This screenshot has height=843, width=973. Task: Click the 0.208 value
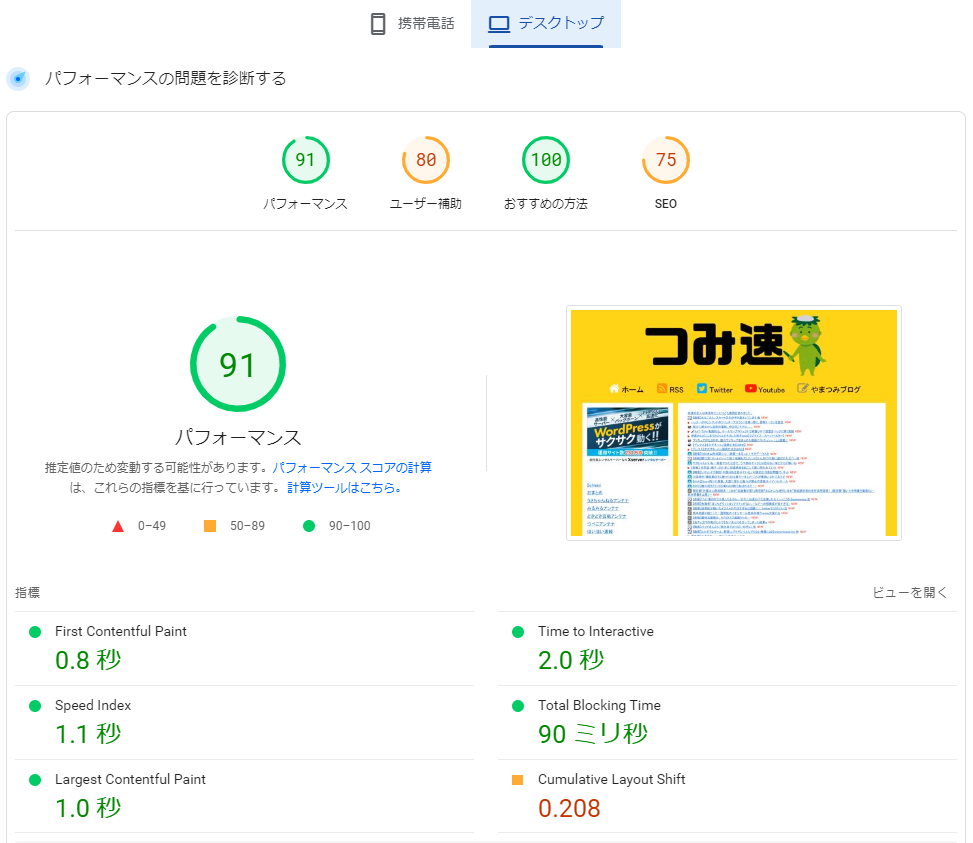pos(569,808)
